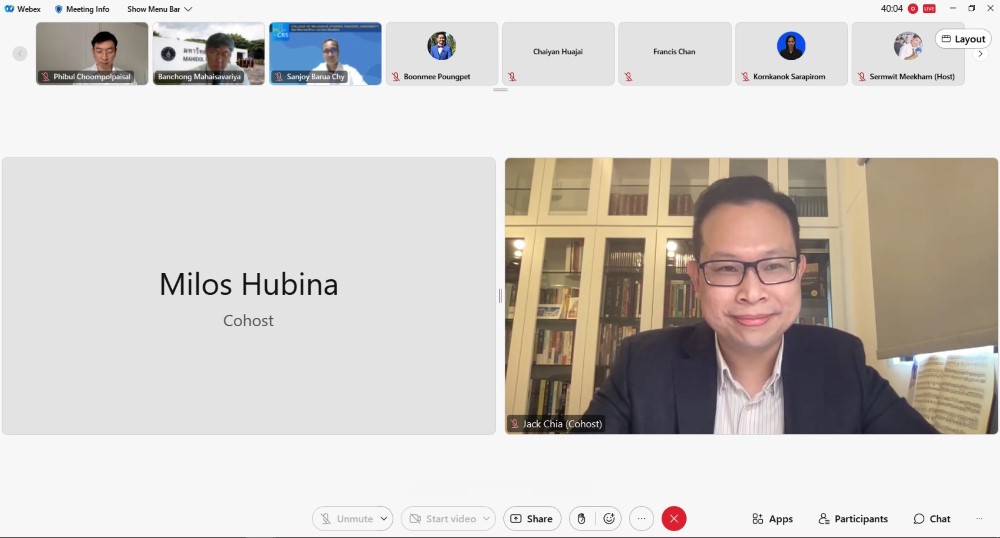
Task: Click the red recording indicator icon
Action: [913, 9]
